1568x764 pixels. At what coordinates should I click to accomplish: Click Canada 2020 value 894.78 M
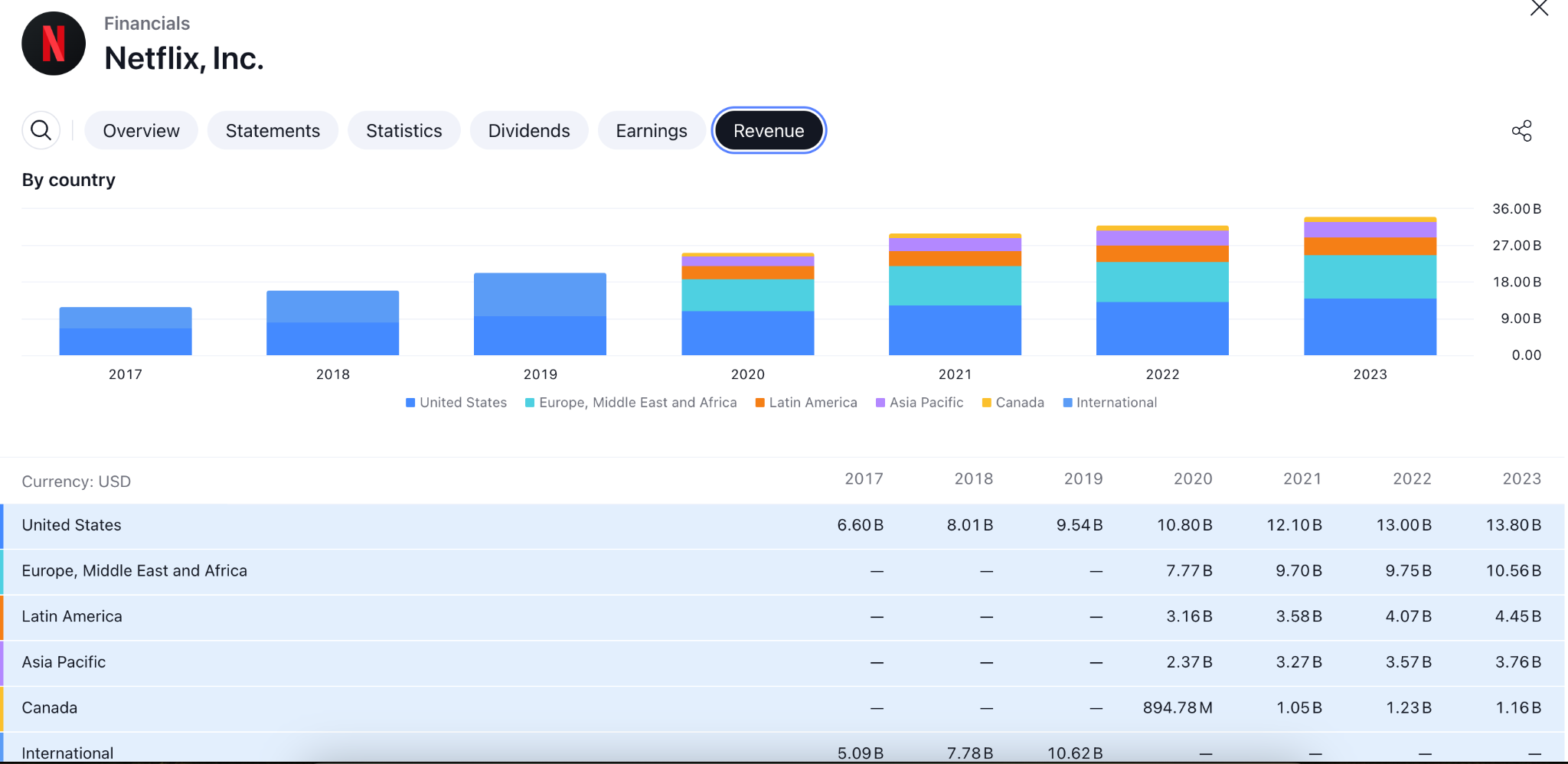click(x=1178, y=707)
